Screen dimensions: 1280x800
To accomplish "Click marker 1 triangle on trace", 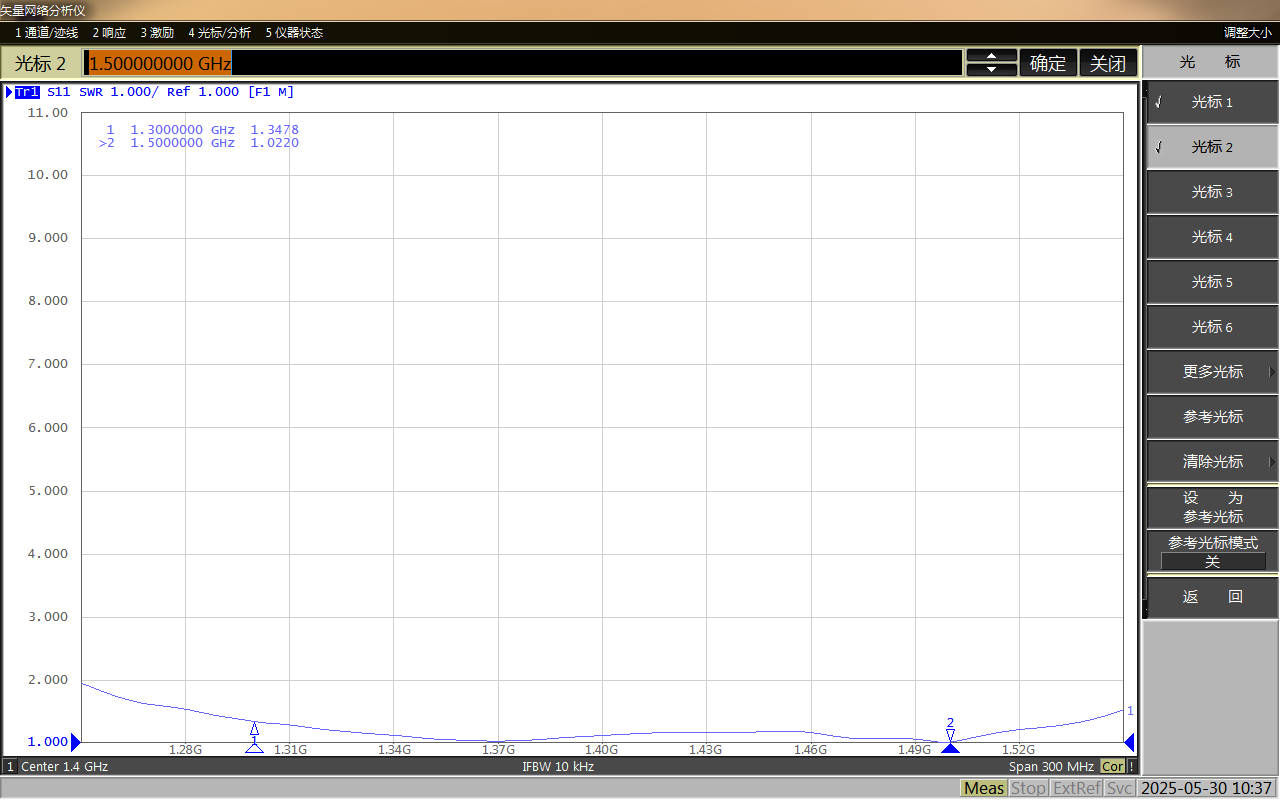I will [x=254, y=728].
